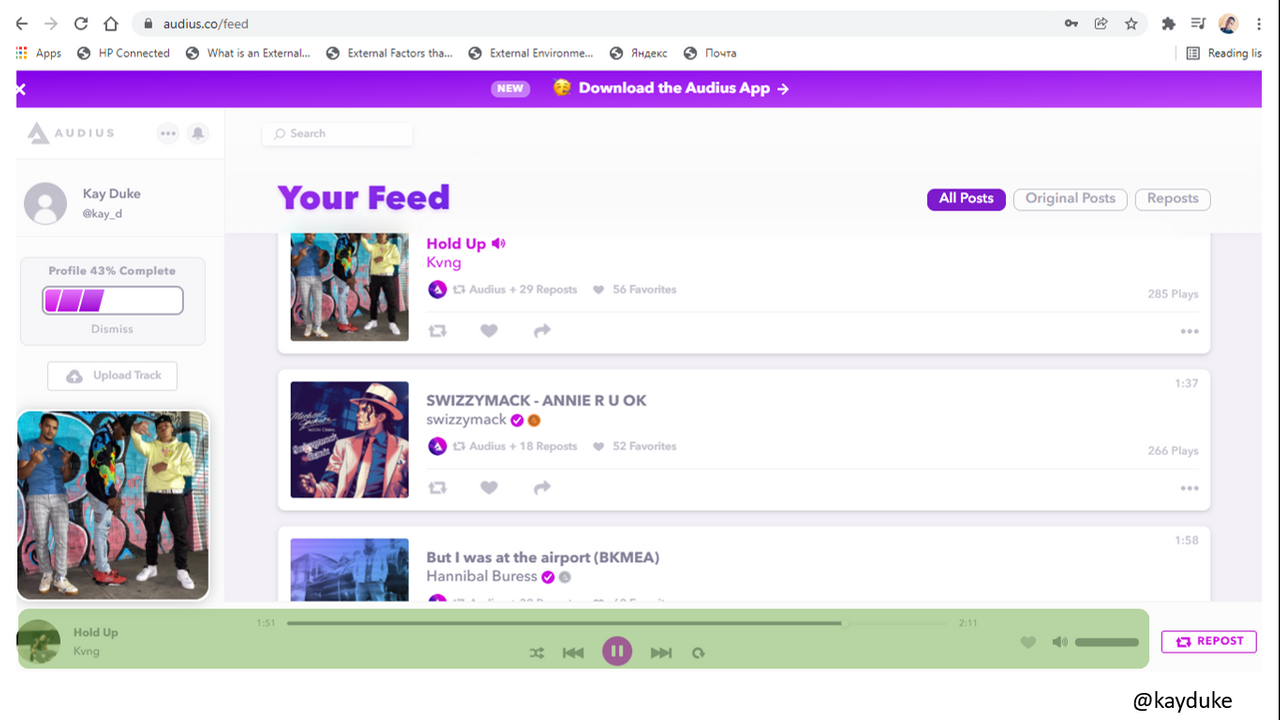Open Reading list panel

(x=1223, y=53)
